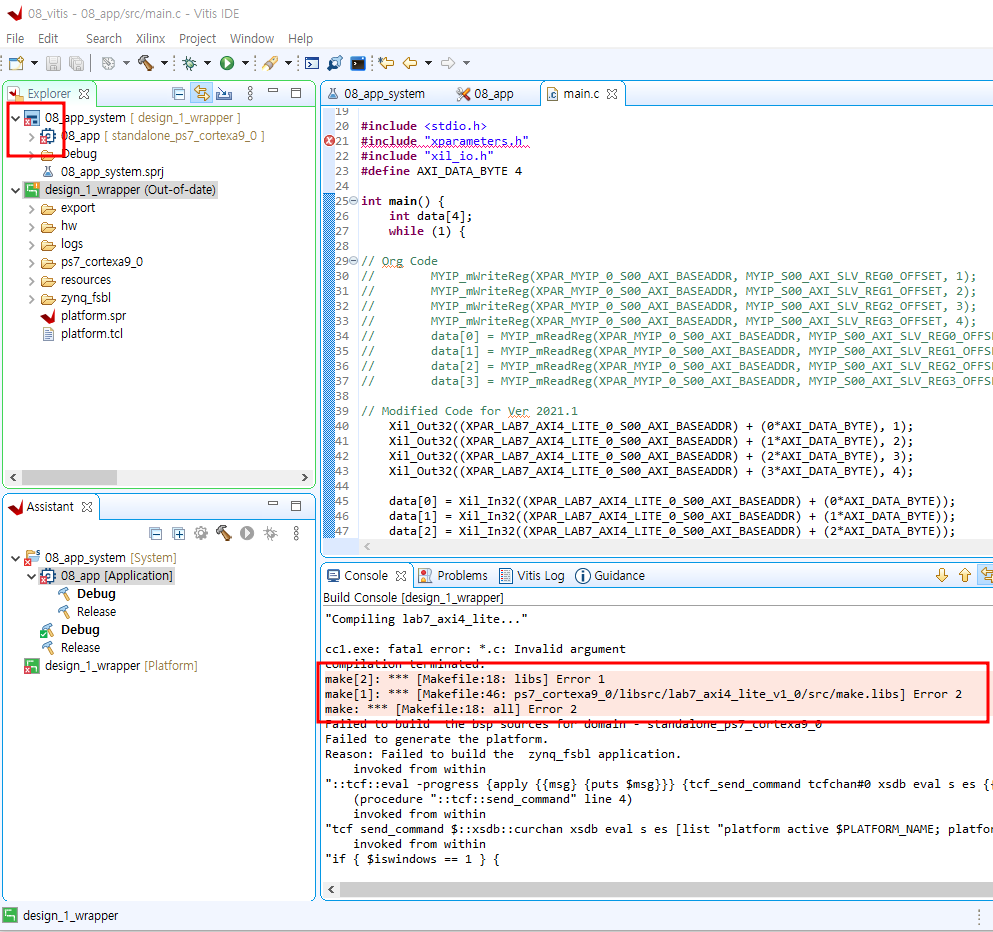Image resolution: width=993 pixels, height=932 pixels.
Task: Select the hw folder
Action: pos(60,226)
